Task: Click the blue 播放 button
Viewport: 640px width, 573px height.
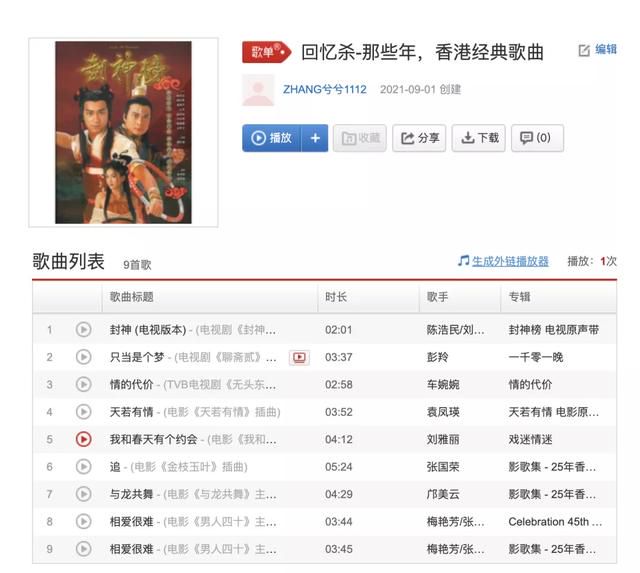Action: click(x=272, y=138)
